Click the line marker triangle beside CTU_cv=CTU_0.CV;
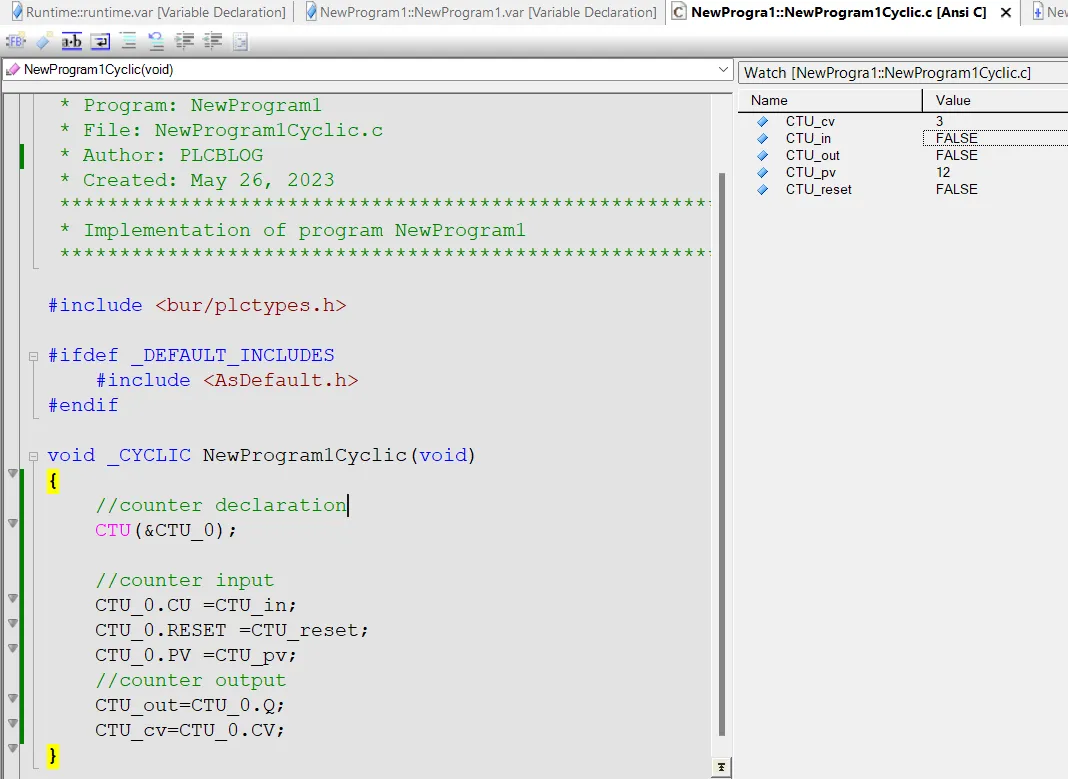Image resolution: width=1068 pixels, height=779 pixels. click(x=12, y=723)
